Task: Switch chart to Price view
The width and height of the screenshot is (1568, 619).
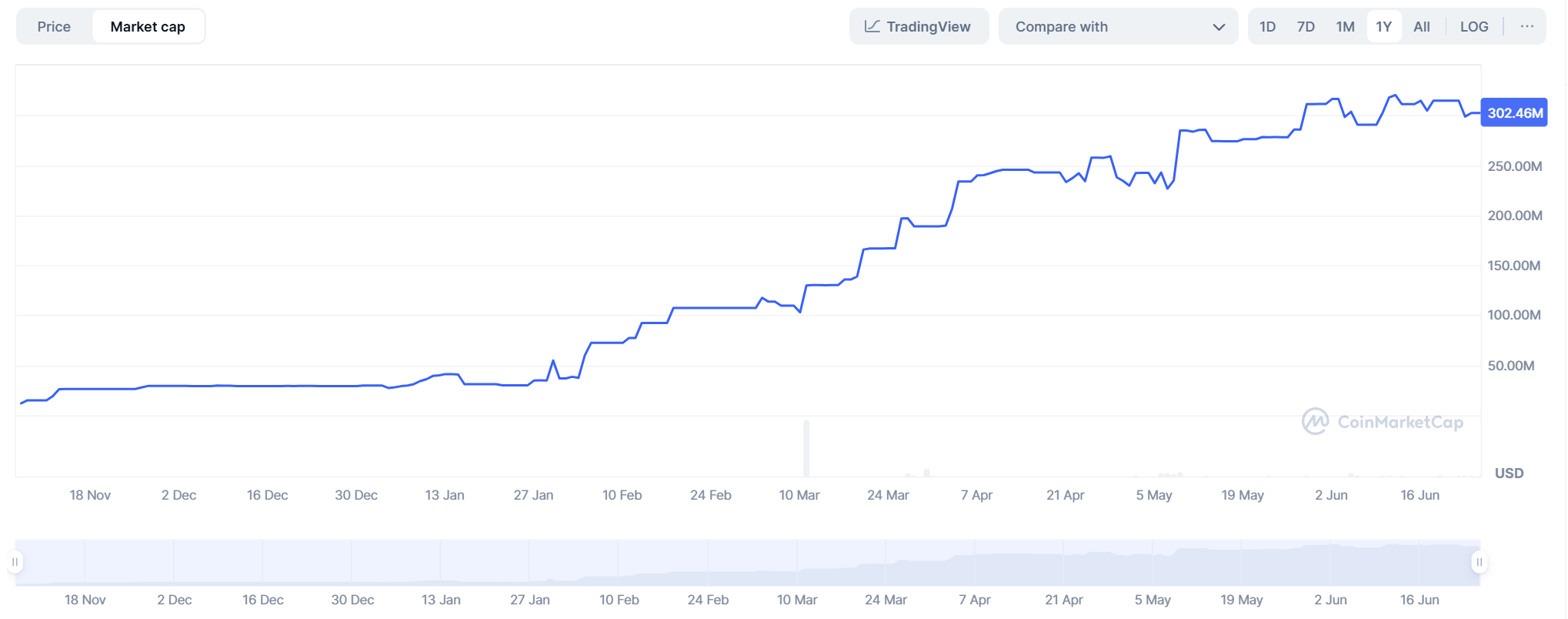Action: pyautogui.click(x=54, y=27)
